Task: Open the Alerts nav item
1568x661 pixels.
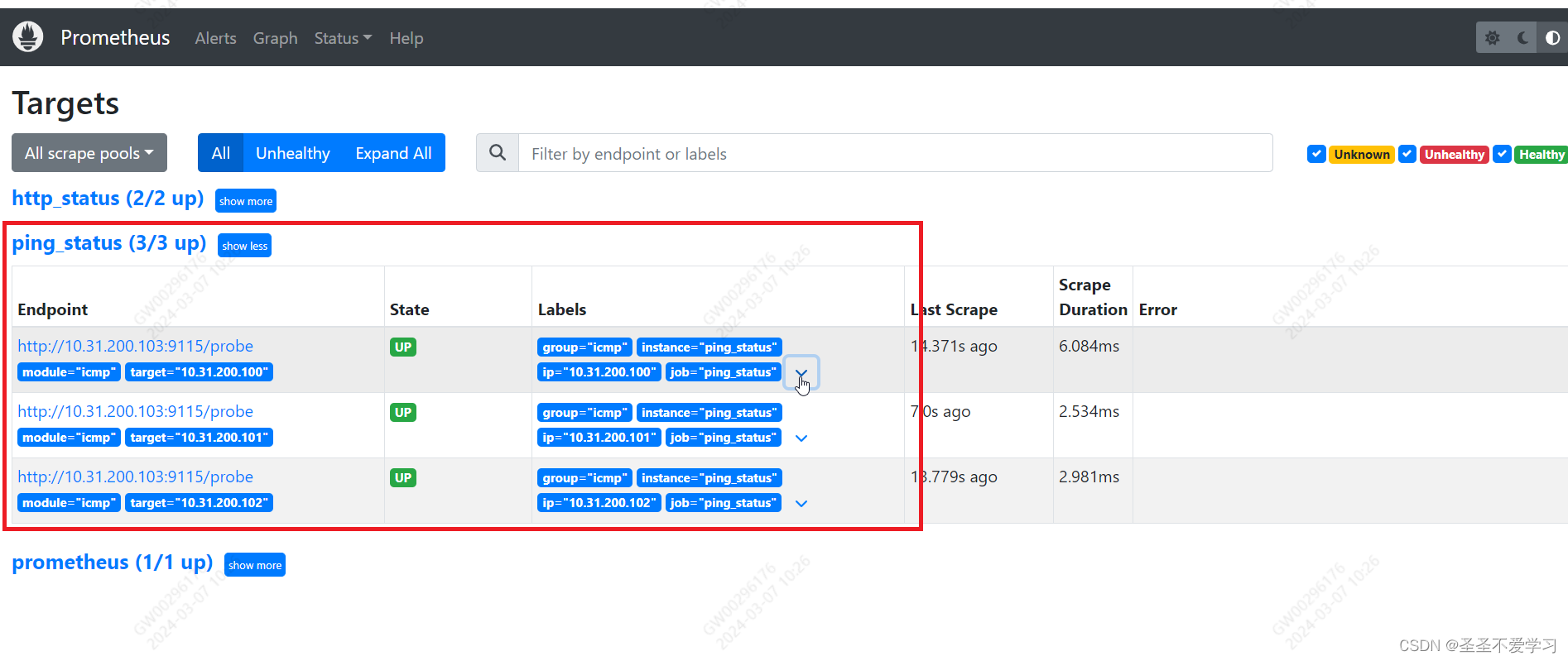Action: point(215,38)
